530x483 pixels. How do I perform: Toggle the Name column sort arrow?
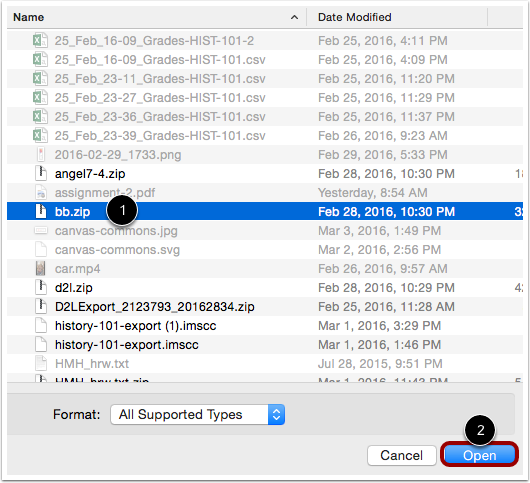(x=294, y=17)
